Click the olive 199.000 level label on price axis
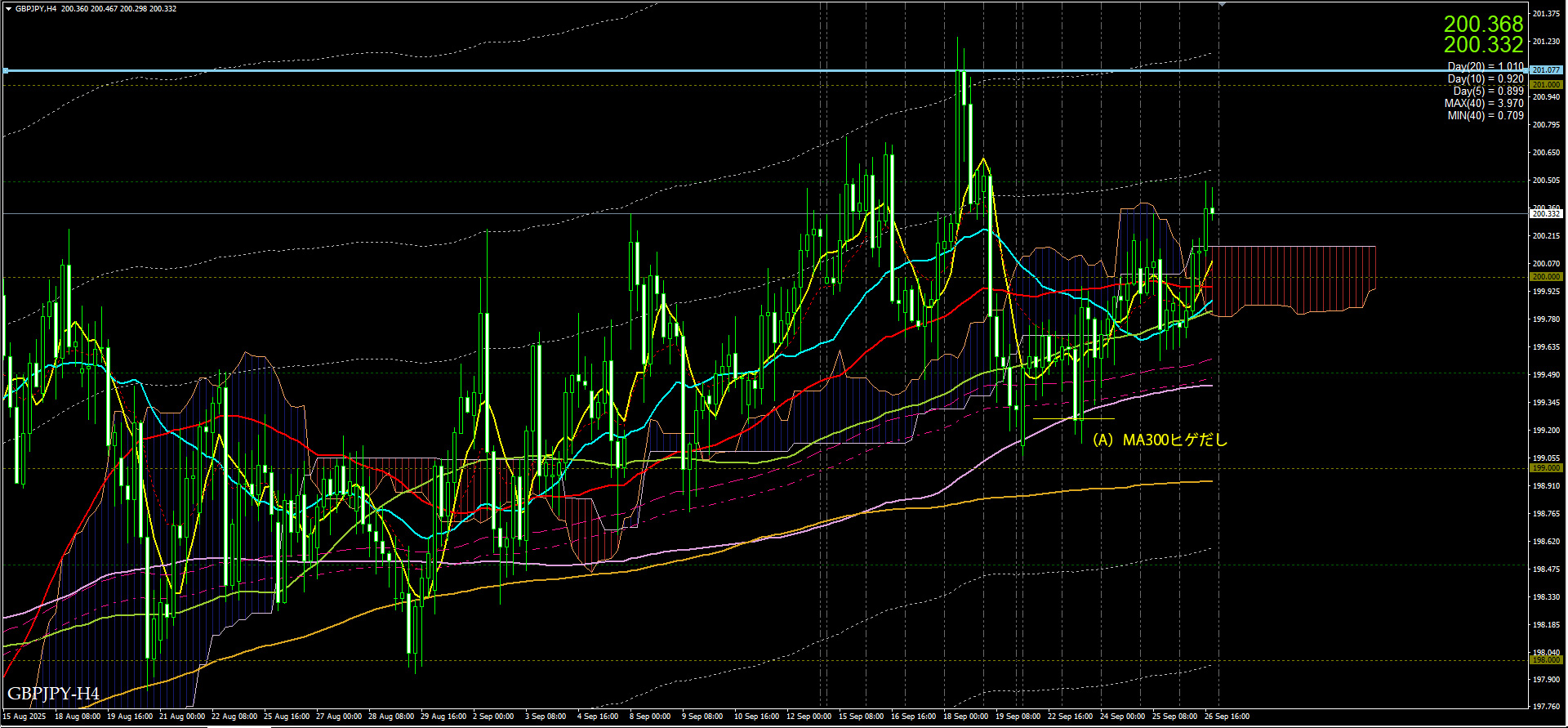 tap(1546, 468)
